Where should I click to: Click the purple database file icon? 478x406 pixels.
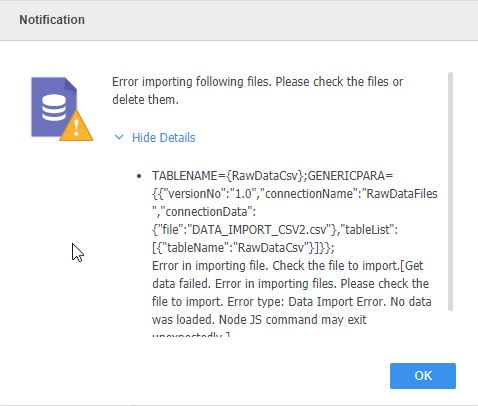click(x=54, y=107)
